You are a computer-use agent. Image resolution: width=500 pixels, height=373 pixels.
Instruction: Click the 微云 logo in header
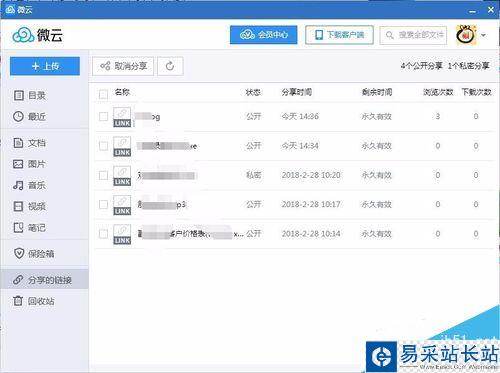(37, 35)
